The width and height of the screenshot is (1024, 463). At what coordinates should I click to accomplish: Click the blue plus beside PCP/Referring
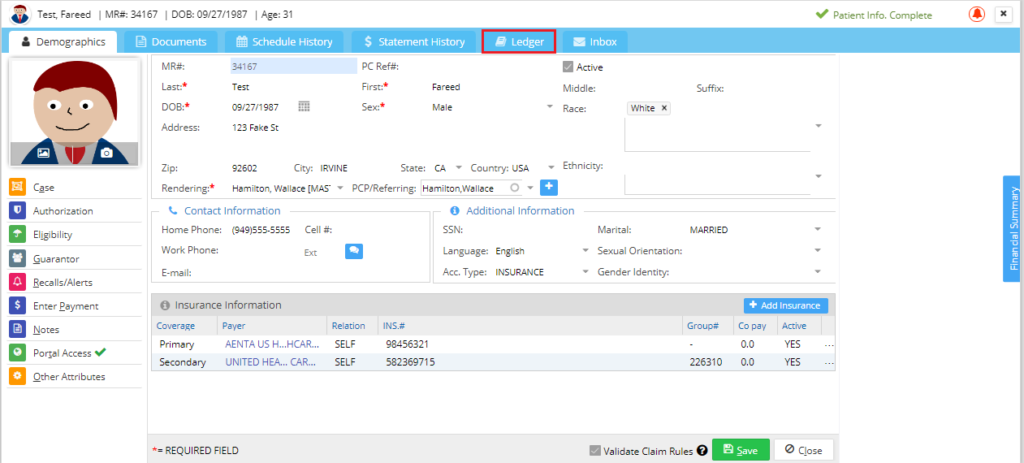click(549, 187)
